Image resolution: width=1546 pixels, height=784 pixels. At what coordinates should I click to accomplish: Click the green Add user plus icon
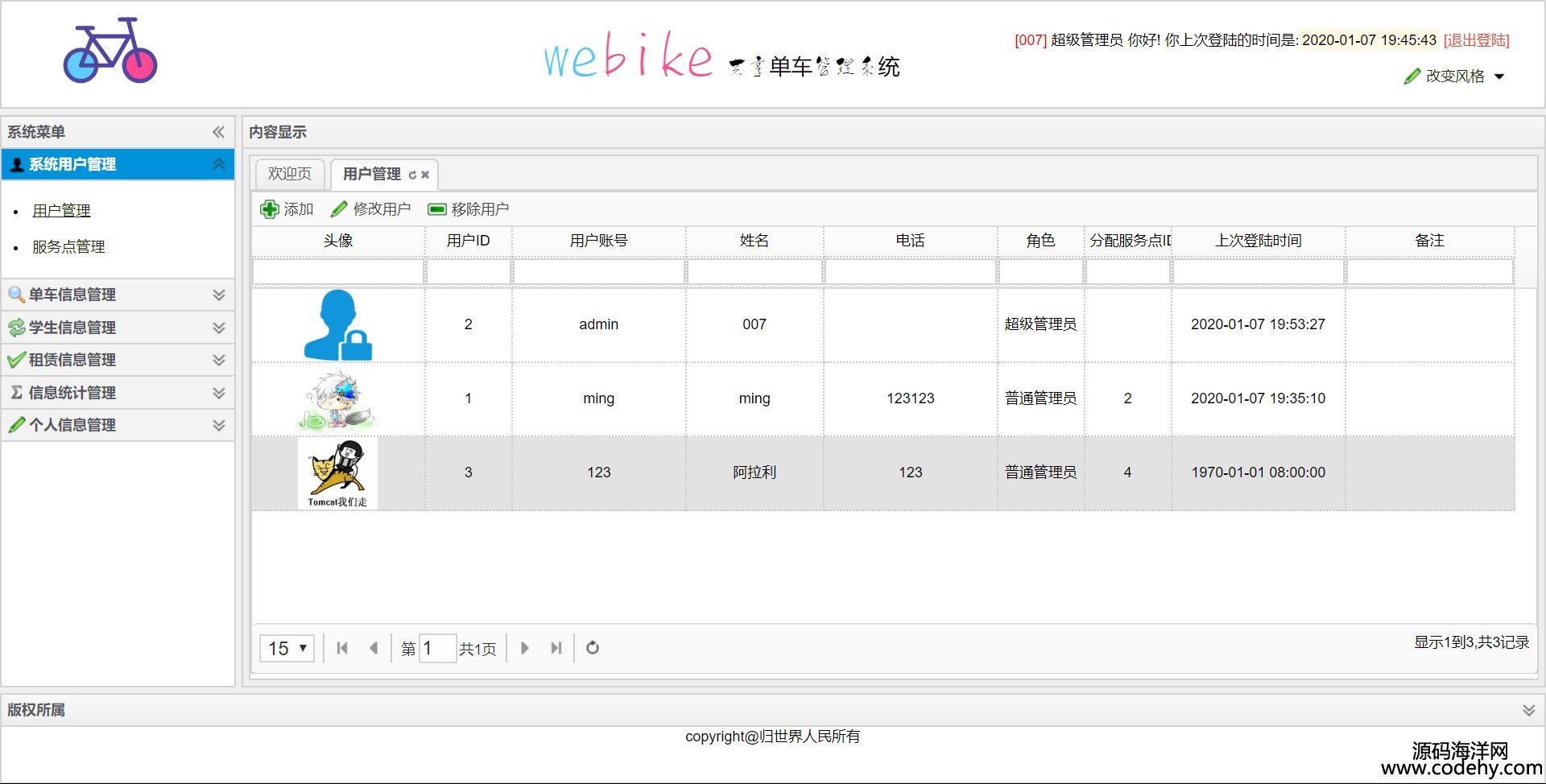point(269,209)
